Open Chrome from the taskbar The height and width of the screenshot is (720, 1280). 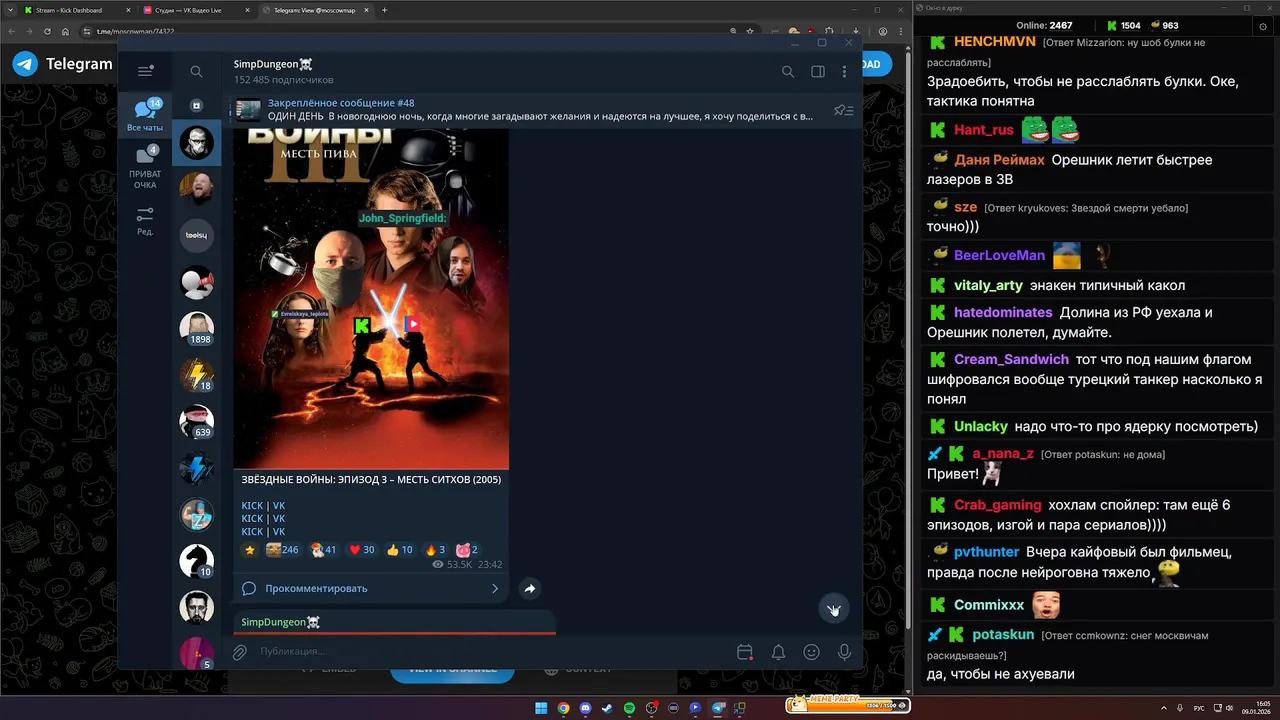tap(563, 708)
